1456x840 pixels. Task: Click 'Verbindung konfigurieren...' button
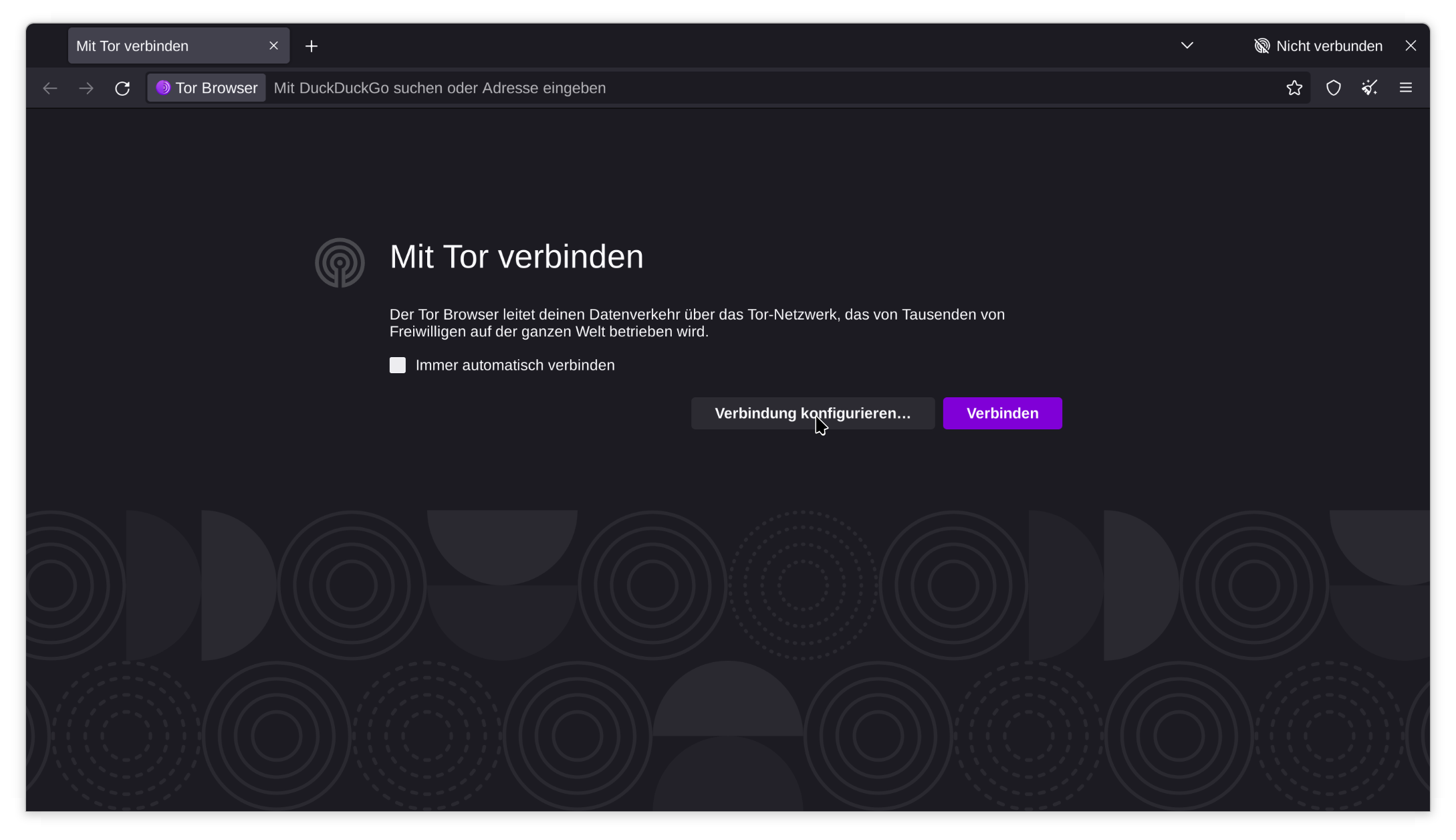pyautogui.click(x=812, y=413)
